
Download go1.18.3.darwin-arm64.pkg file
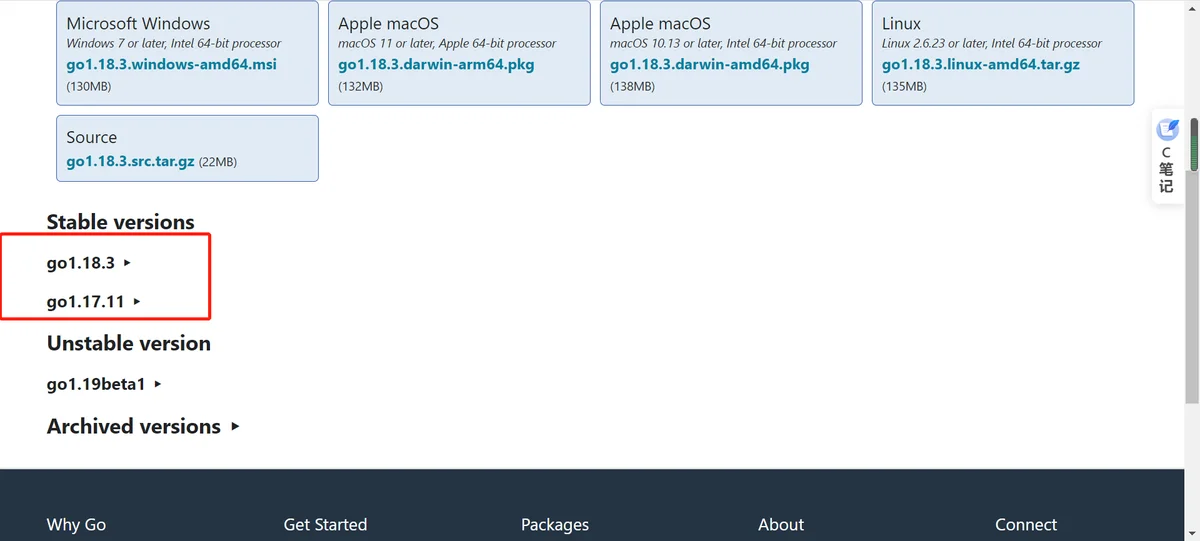coord(436,64)
